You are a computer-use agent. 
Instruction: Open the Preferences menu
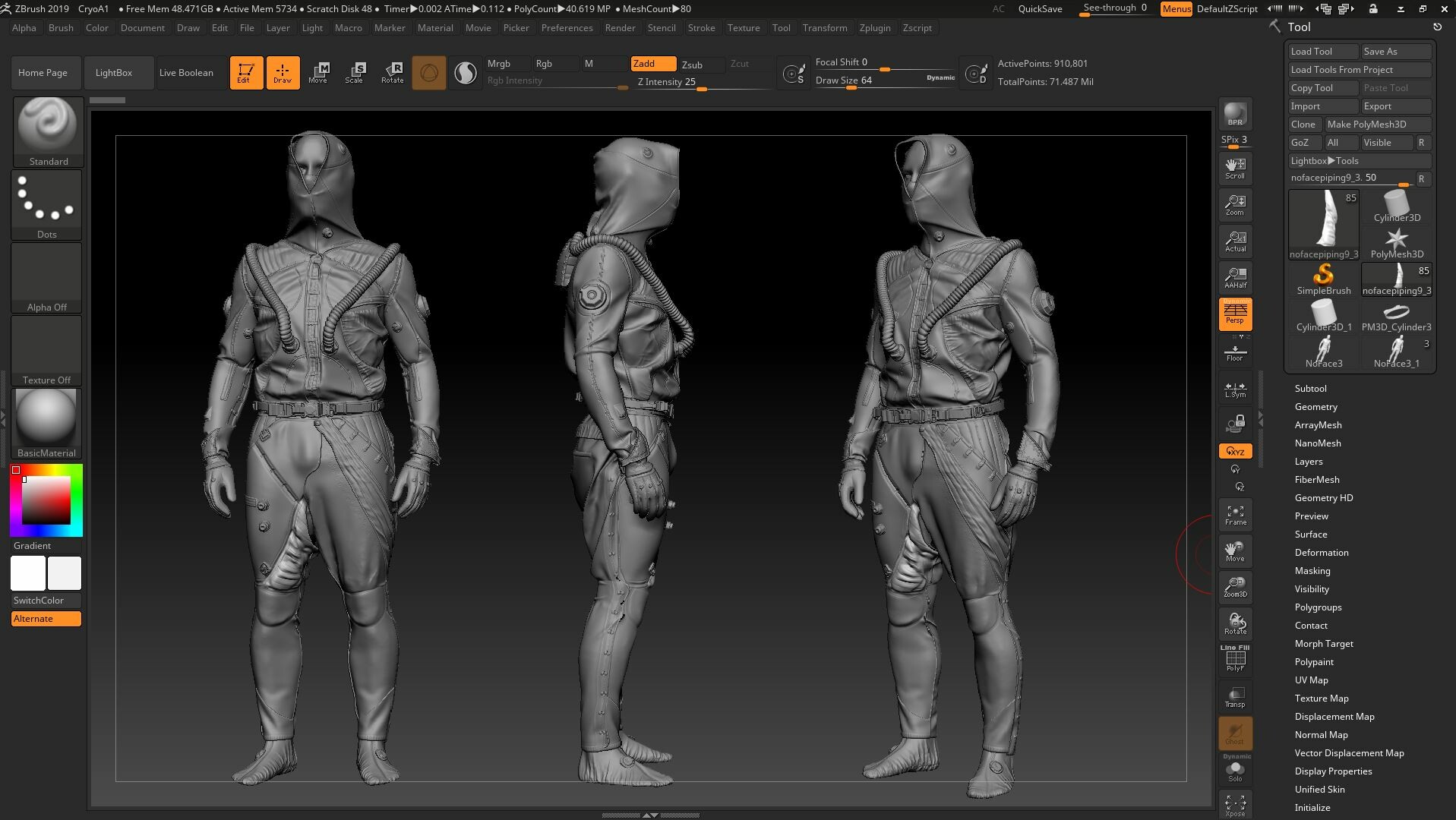click(567, 28)
